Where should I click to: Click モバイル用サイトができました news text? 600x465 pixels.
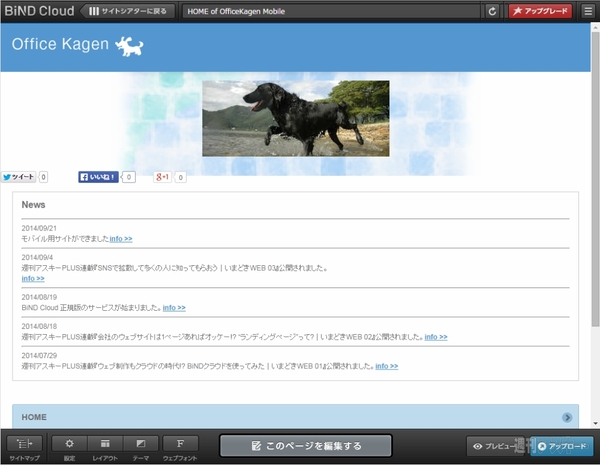pyautogui.click(x=65, y=239)
